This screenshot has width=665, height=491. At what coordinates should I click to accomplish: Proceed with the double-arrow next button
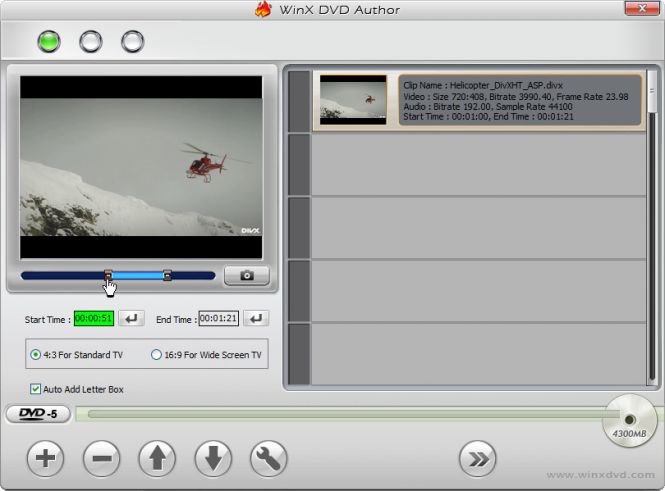(477, 459)
